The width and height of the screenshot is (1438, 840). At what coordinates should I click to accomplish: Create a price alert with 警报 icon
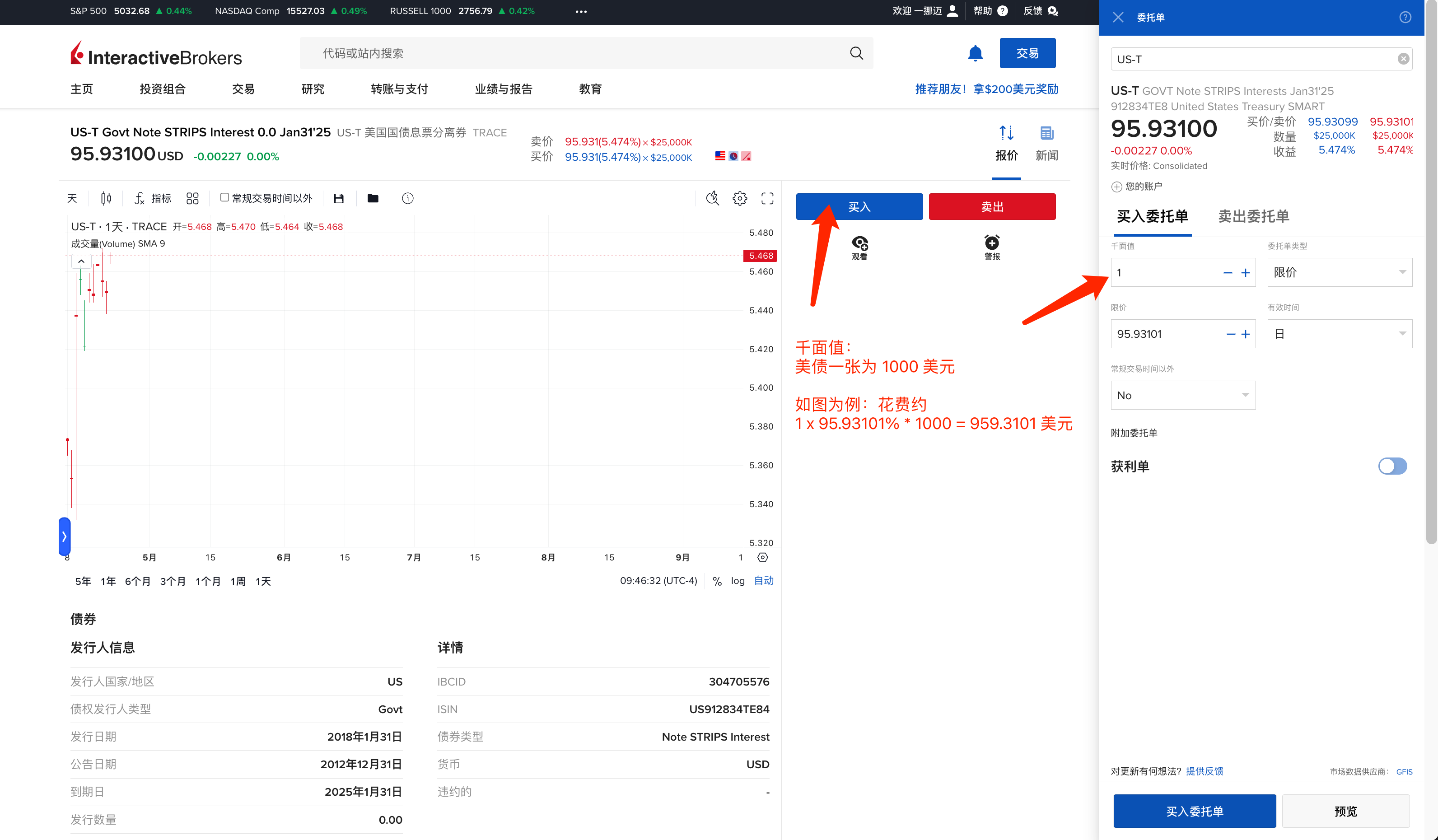tap(992, 247)
